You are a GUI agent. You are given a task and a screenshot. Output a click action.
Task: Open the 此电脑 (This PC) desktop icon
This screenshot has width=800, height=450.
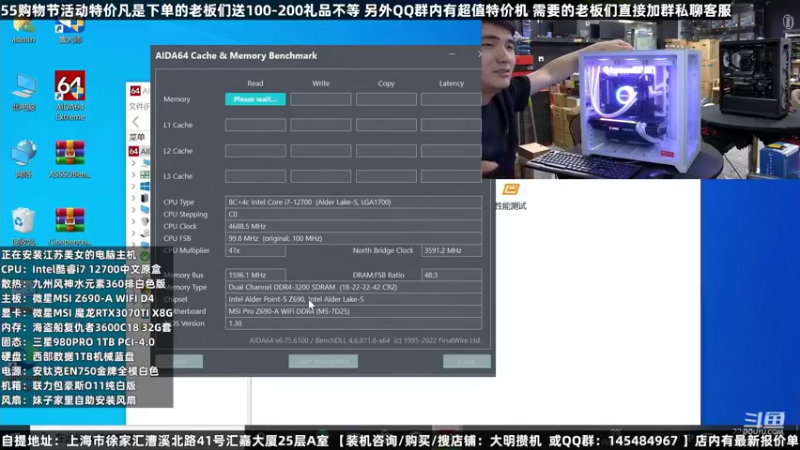(23, 92)
